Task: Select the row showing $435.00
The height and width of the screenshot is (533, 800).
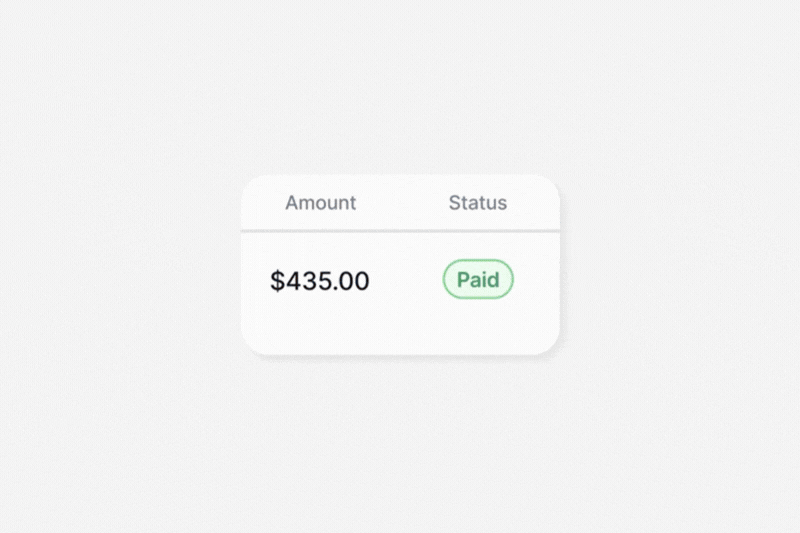Action: point(400,281)
